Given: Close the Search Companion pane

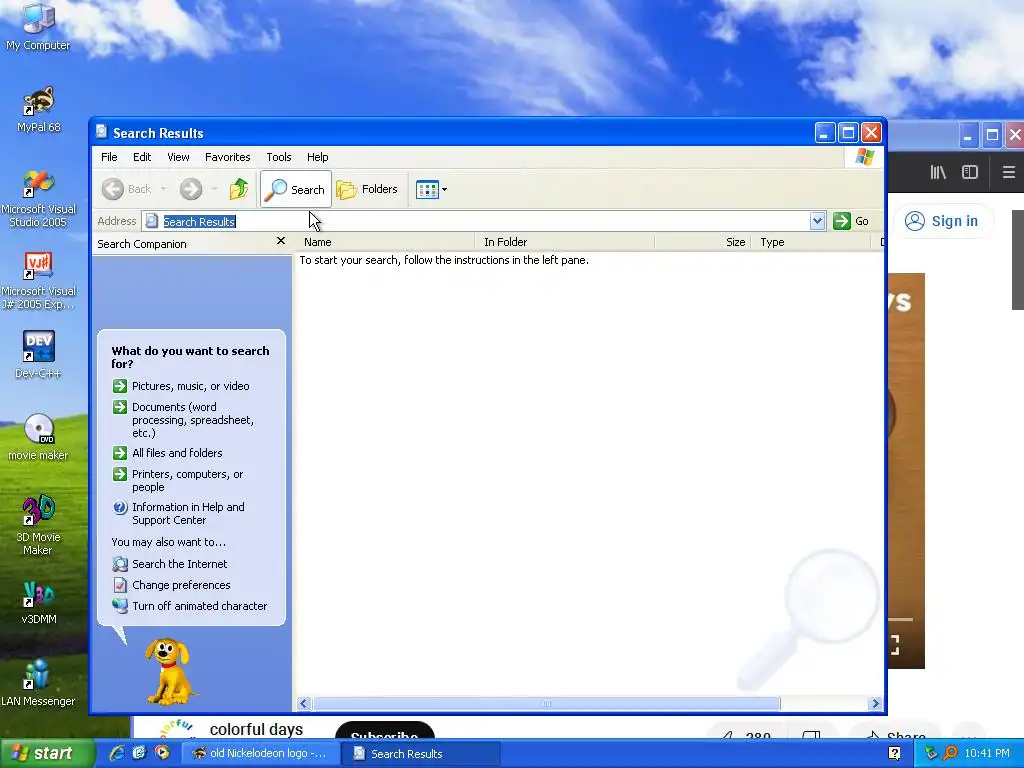Looking at the screenshot, I should (x=281, y=241).
